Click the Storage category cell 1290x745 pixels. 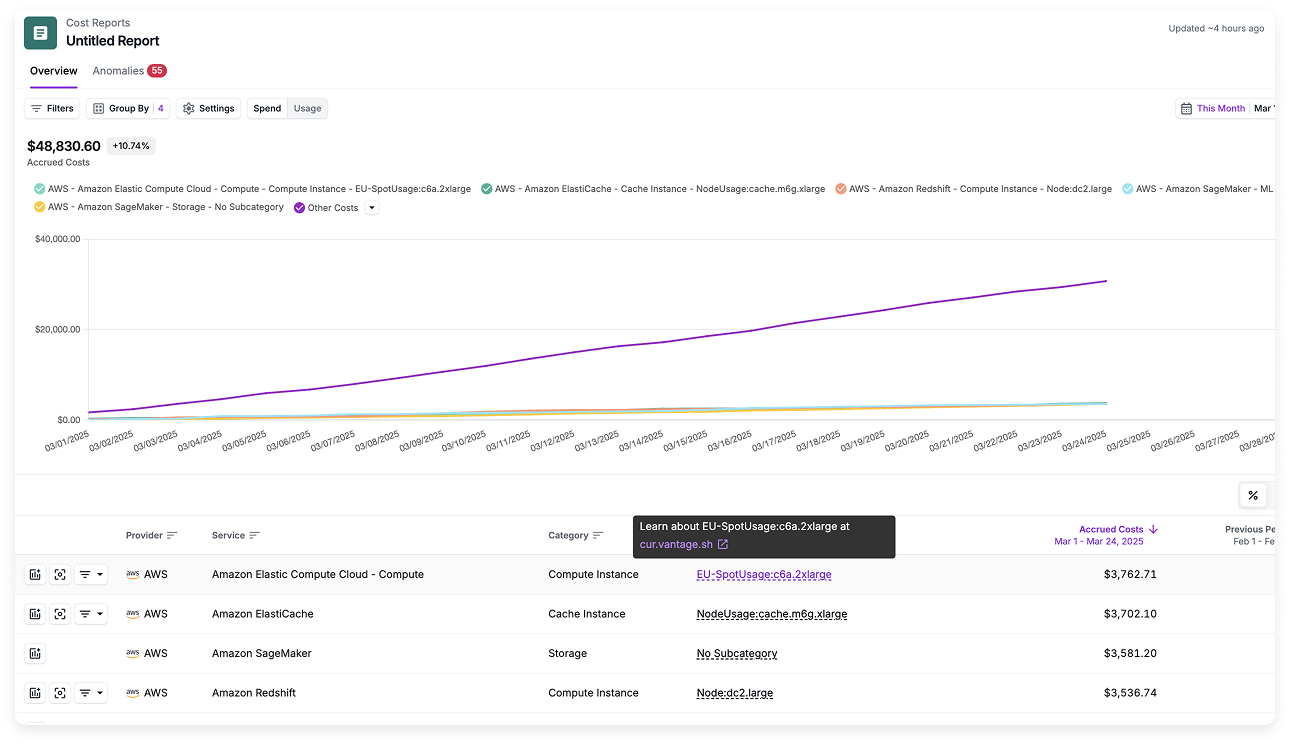(568, 653)
